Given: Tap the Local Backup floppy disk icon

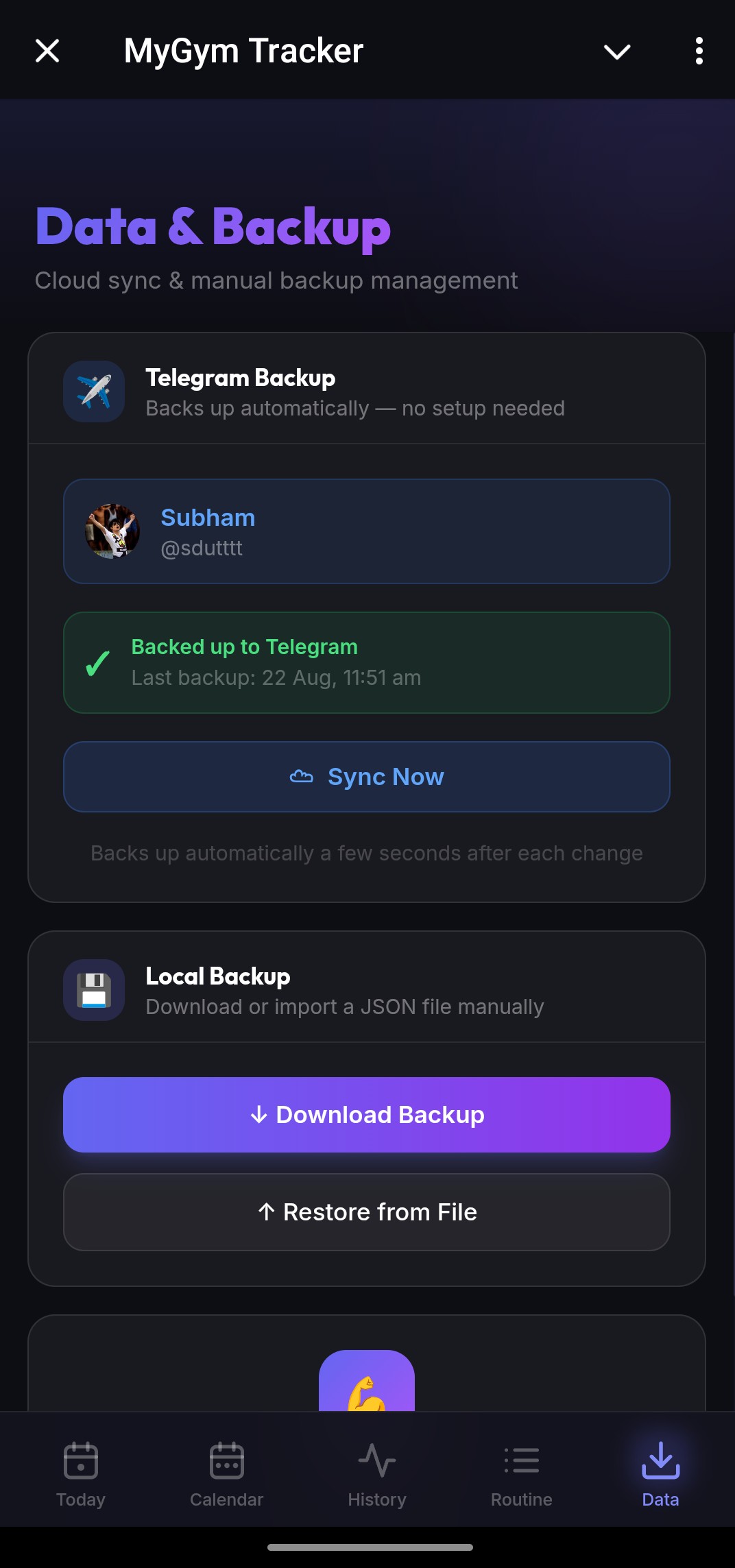Looking at the screenshot, I should 94,990.
